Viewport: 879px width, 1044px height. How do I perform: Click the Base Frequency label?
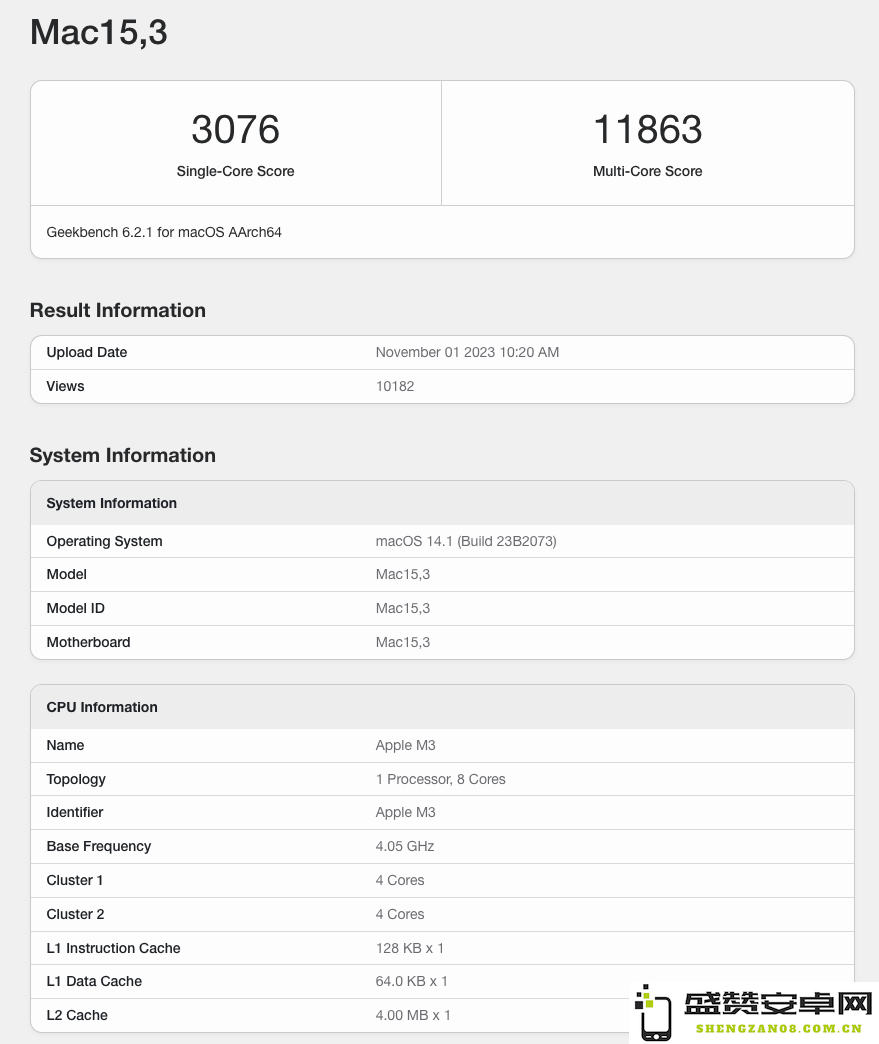click(x=99, y=846)
